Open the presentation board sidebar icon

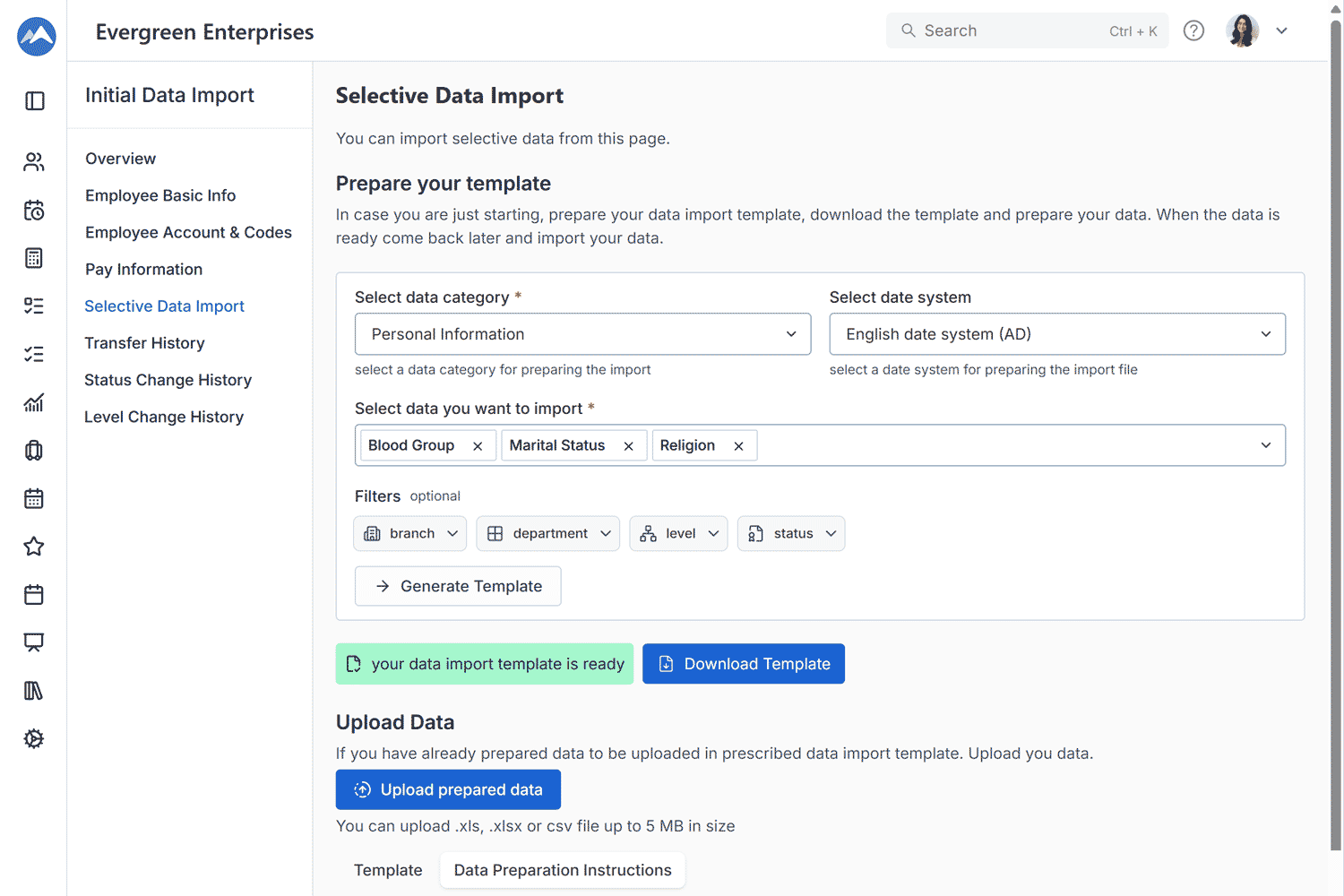pyautogui.click(x=34, y=642)
